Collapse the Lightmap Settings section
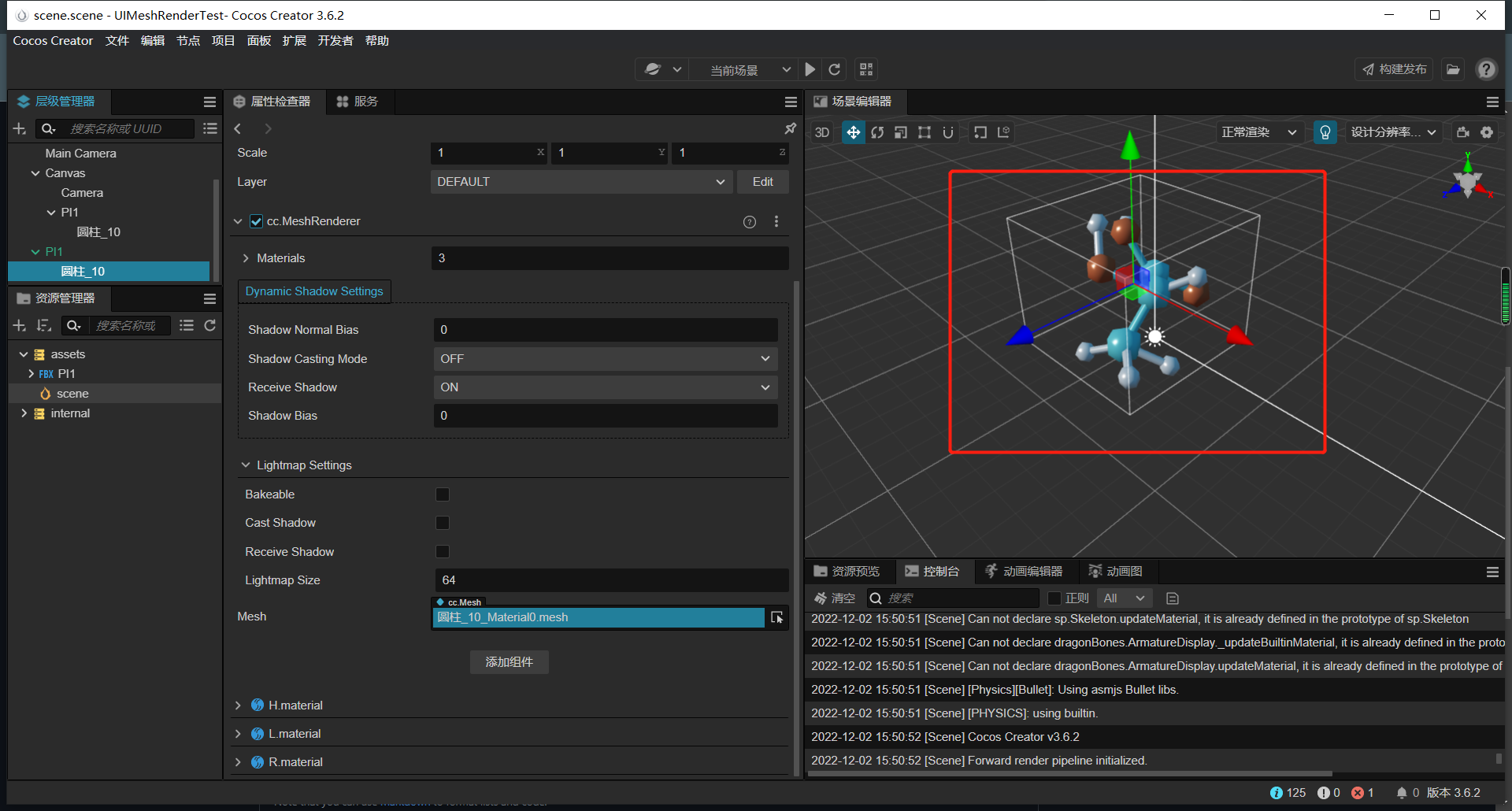The height and width of the screenshot is (811, 1512). tap(246, 465)
